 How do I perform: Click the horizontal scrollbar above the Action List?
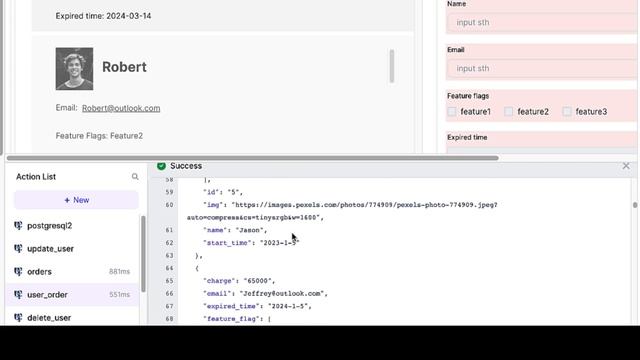click(x=253, y=158)
